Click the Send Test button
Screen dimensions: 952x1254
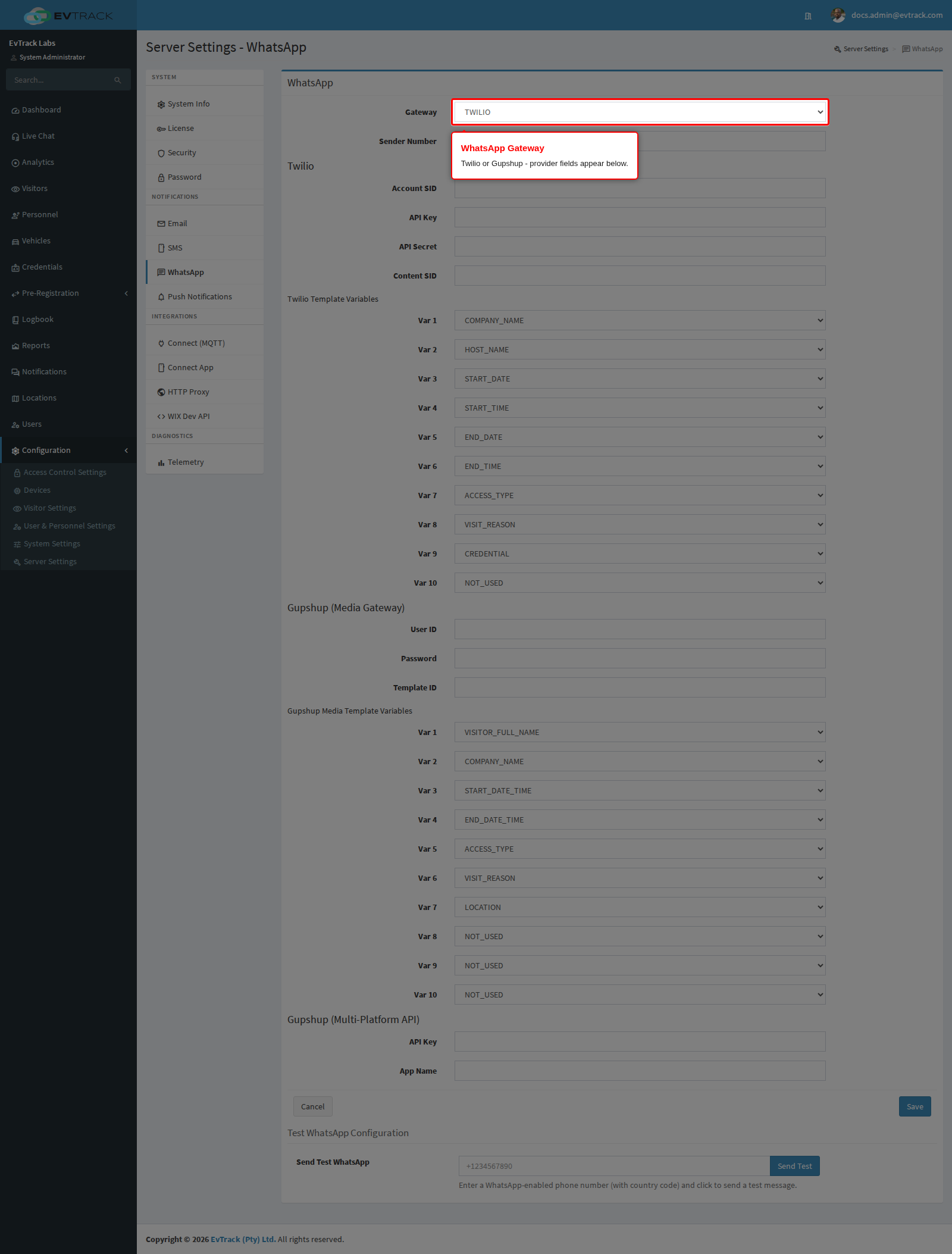pyautogui.click(x=795, y=1166)
